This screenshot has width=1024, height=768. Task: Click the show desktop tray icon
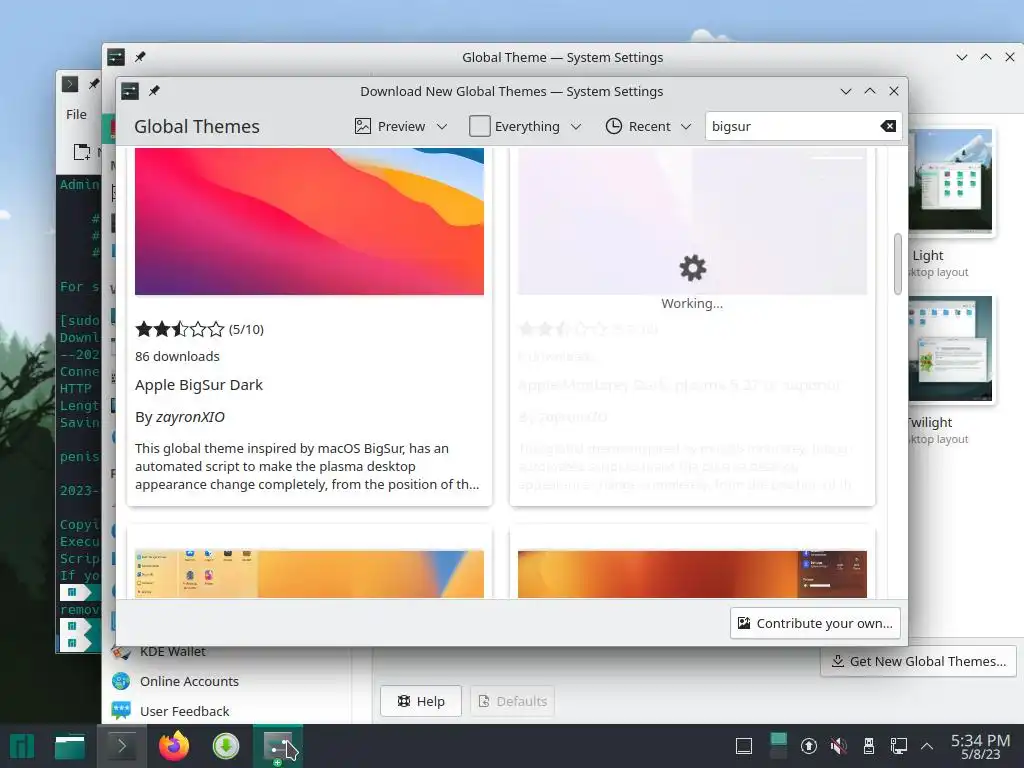(x=744, y=746)
